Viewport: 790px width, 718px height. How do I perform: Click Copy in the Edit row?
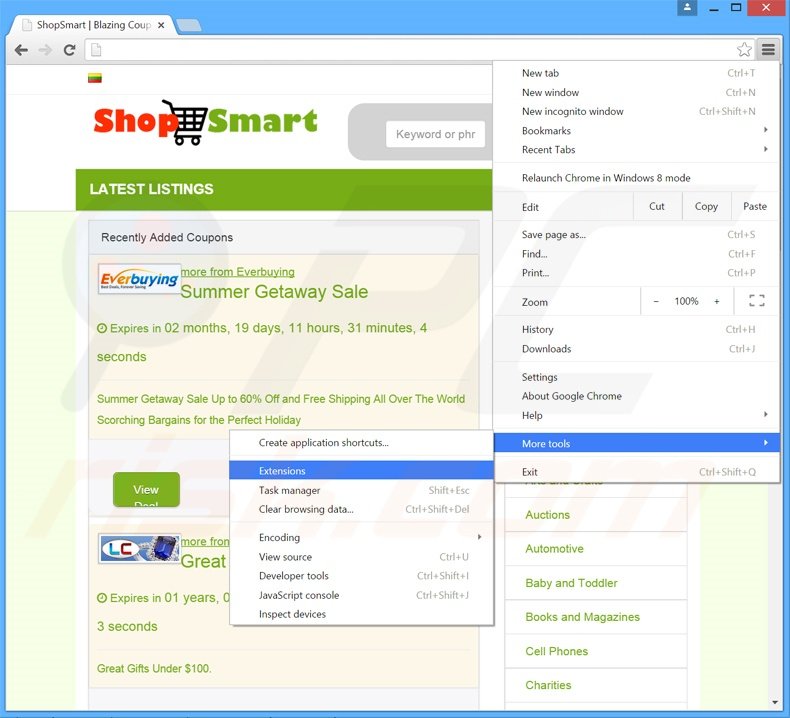(x=706, y=206)
